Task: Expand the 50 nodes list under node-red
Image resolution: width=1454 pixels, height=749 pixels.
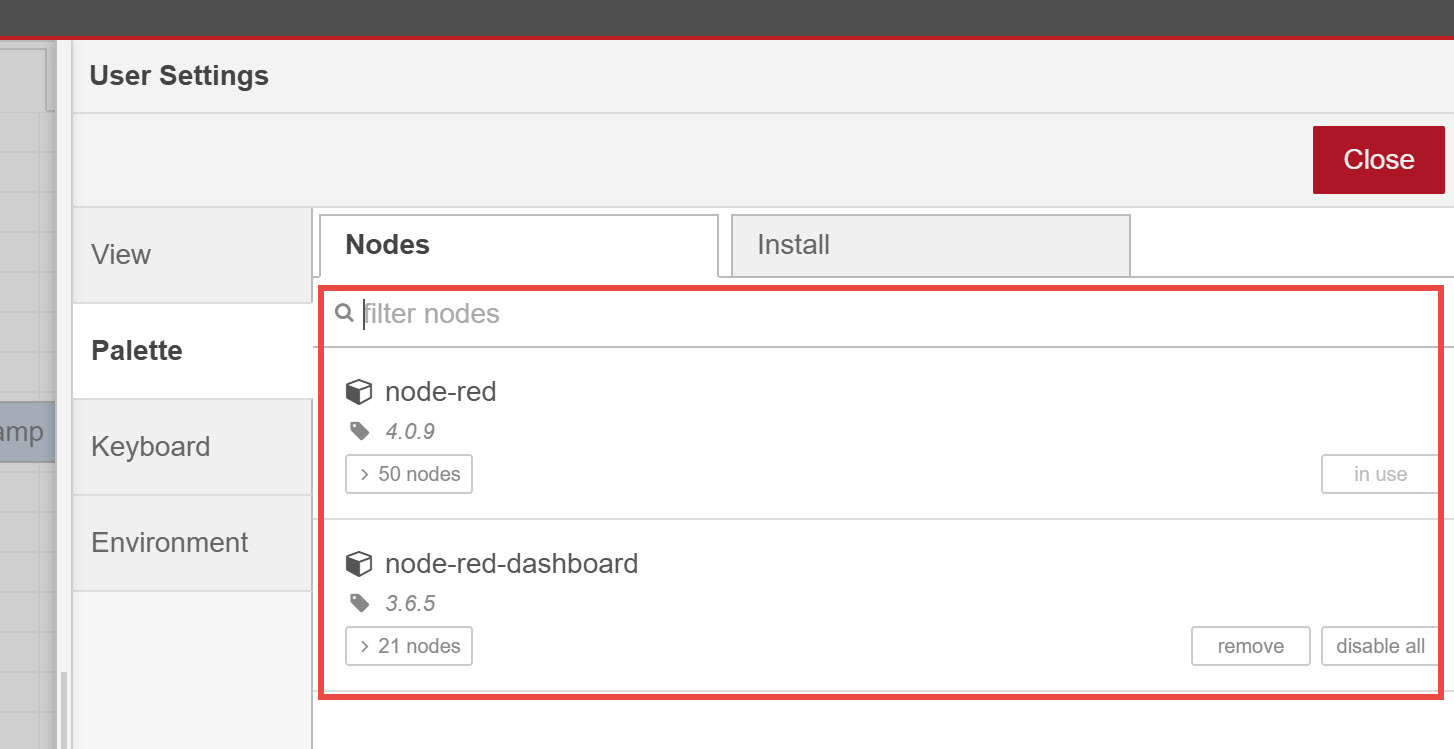Action: point(408,474)
